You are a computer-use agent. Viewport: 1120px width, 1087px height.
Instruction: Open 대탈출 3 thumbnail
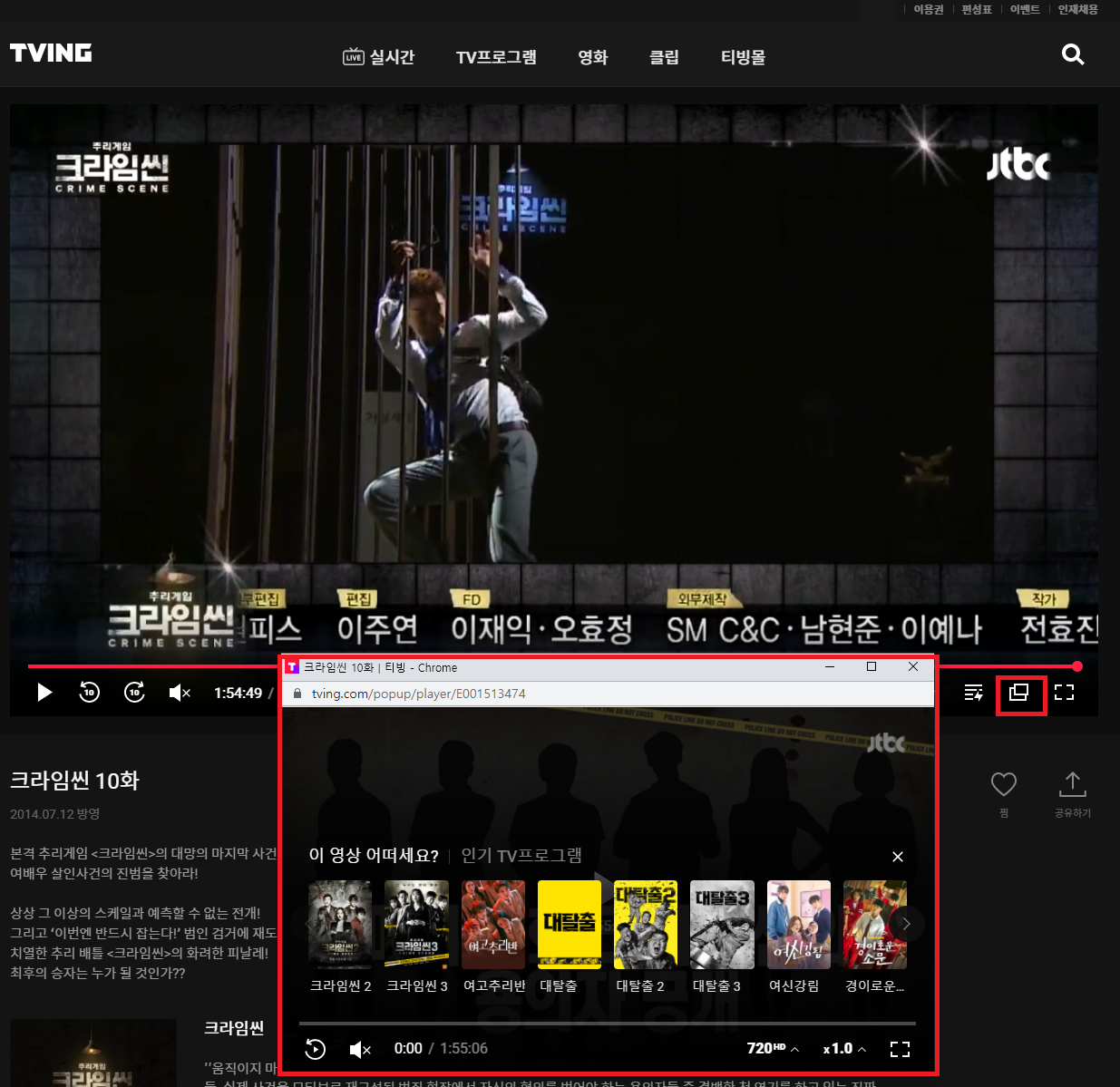722,925
